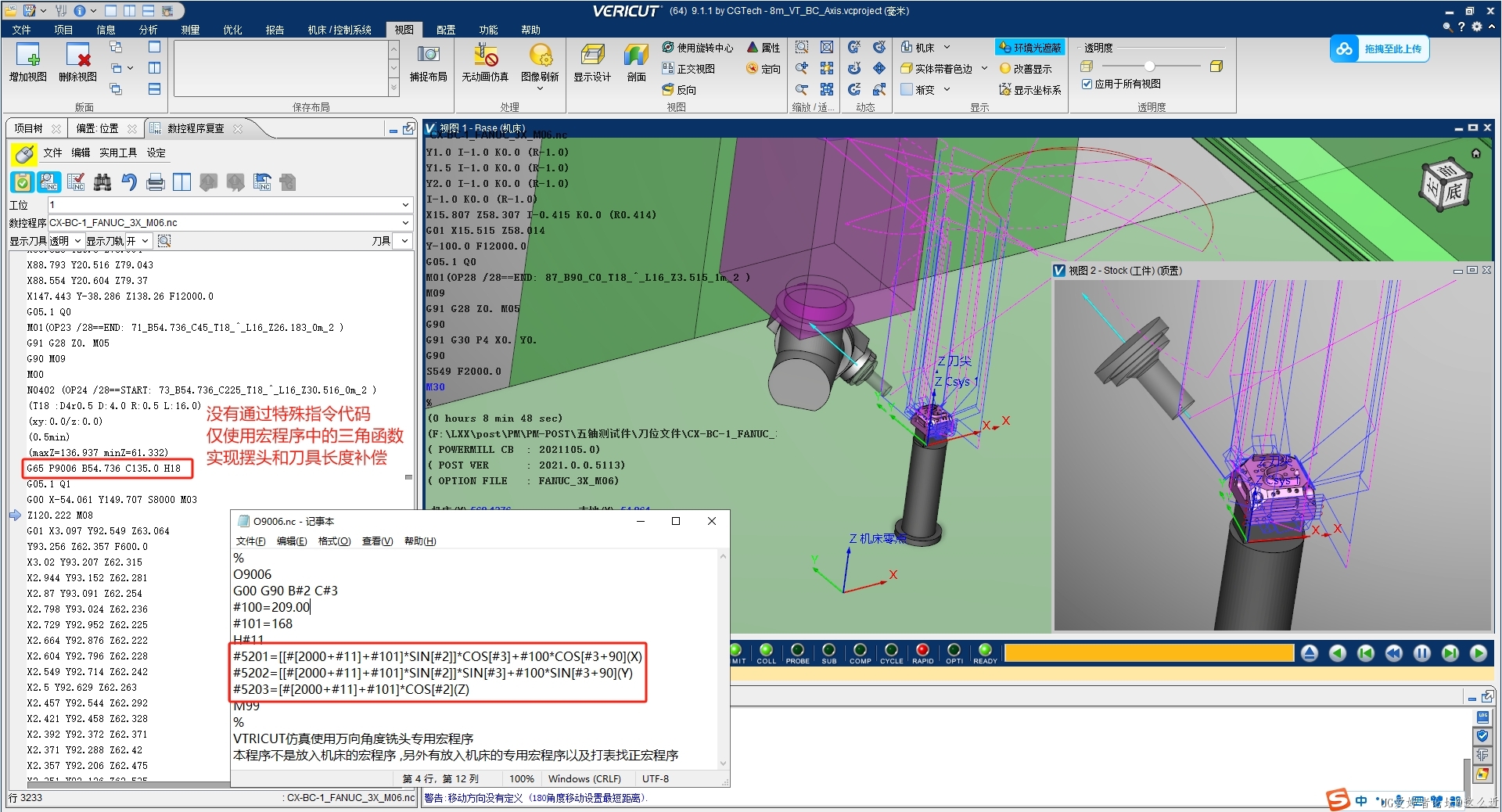Viewport: 1502px width, 812px height.
Task: Click the play to end green arrow
Action: click(x=1479, y=653)
